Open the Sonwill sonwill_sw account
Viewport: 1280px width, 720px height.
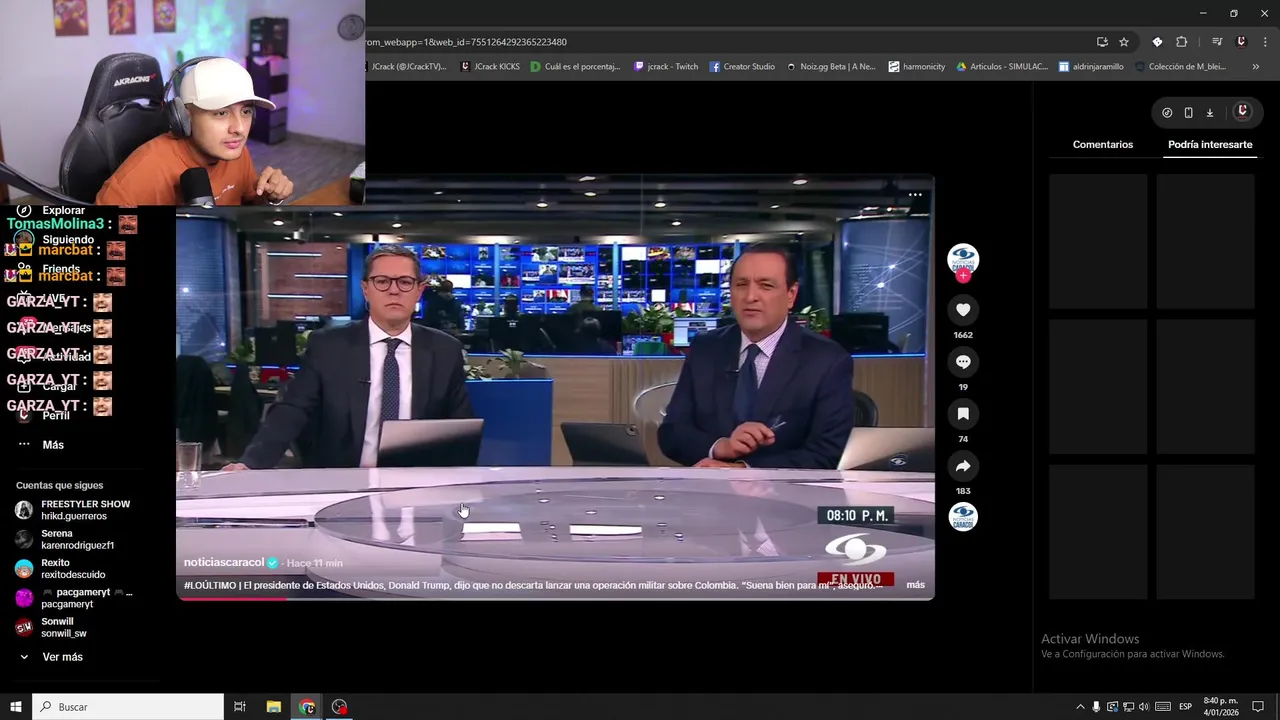click(52, 627)
